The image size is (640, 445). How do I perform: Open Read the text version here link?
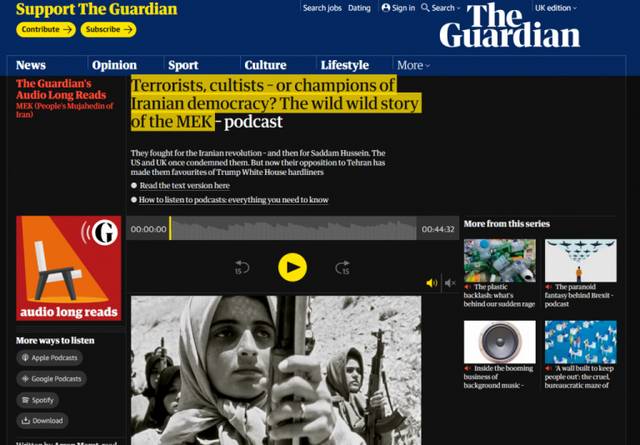click(184, 185)
